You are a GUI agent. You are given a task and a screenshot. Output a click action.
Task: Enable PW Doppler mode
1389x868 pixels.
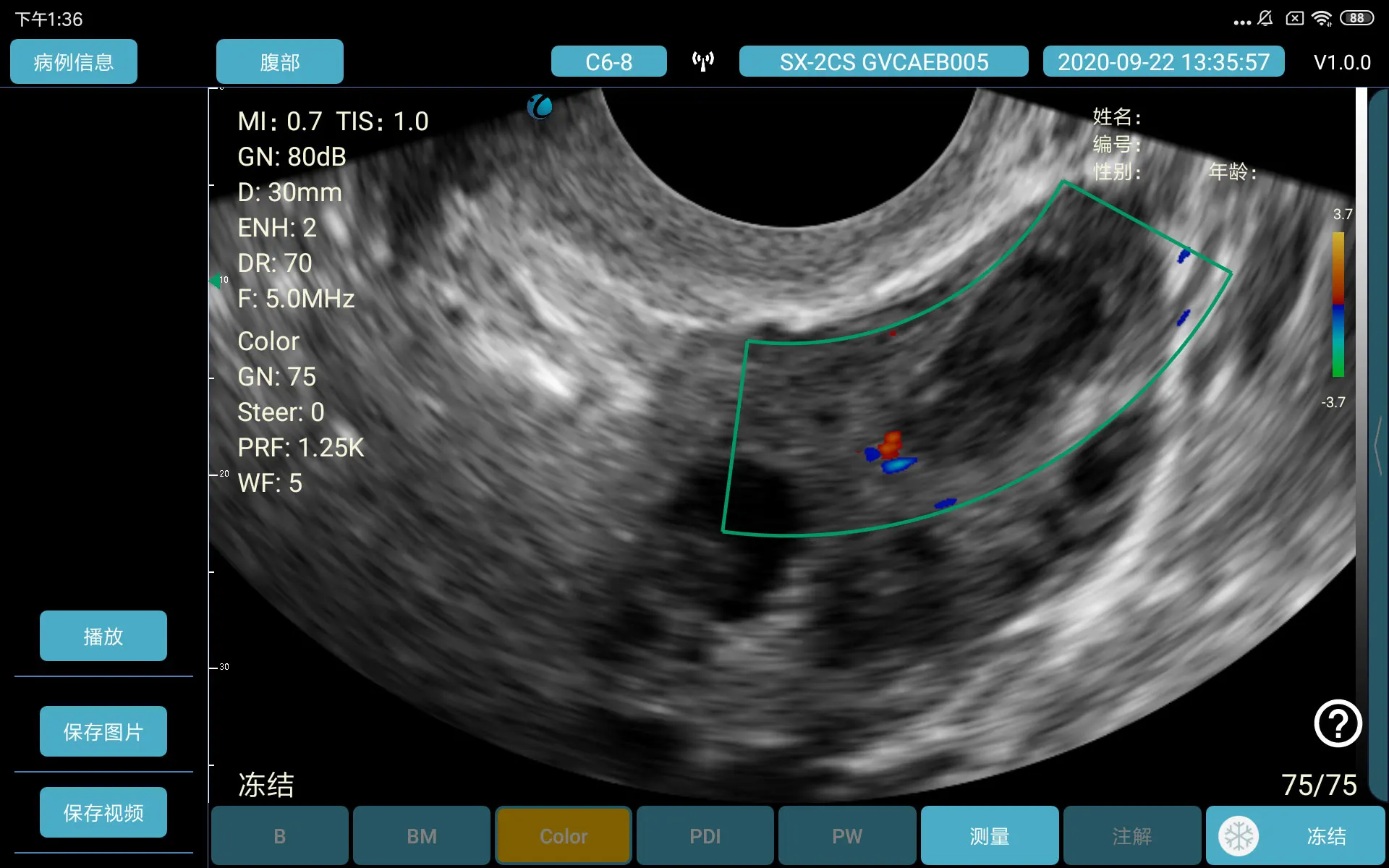point(846,836)
